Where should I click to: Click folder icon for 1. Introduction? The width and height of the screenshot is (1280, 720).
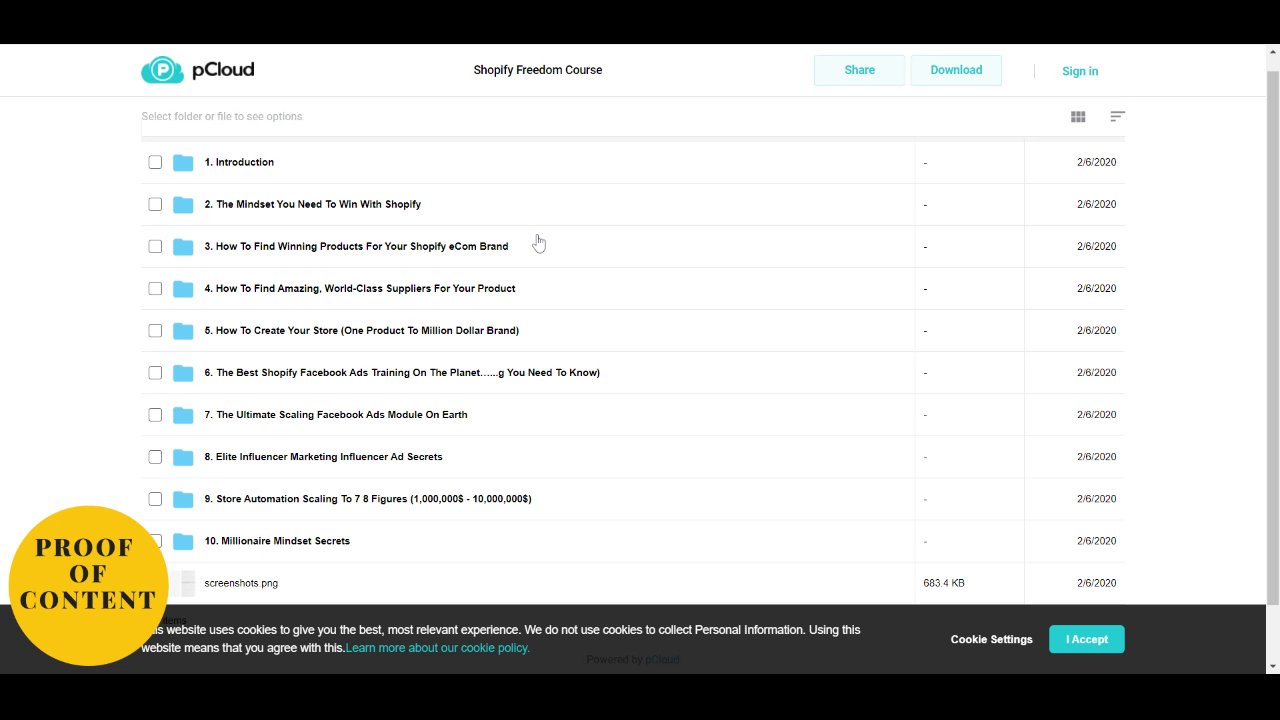point(183,162)
